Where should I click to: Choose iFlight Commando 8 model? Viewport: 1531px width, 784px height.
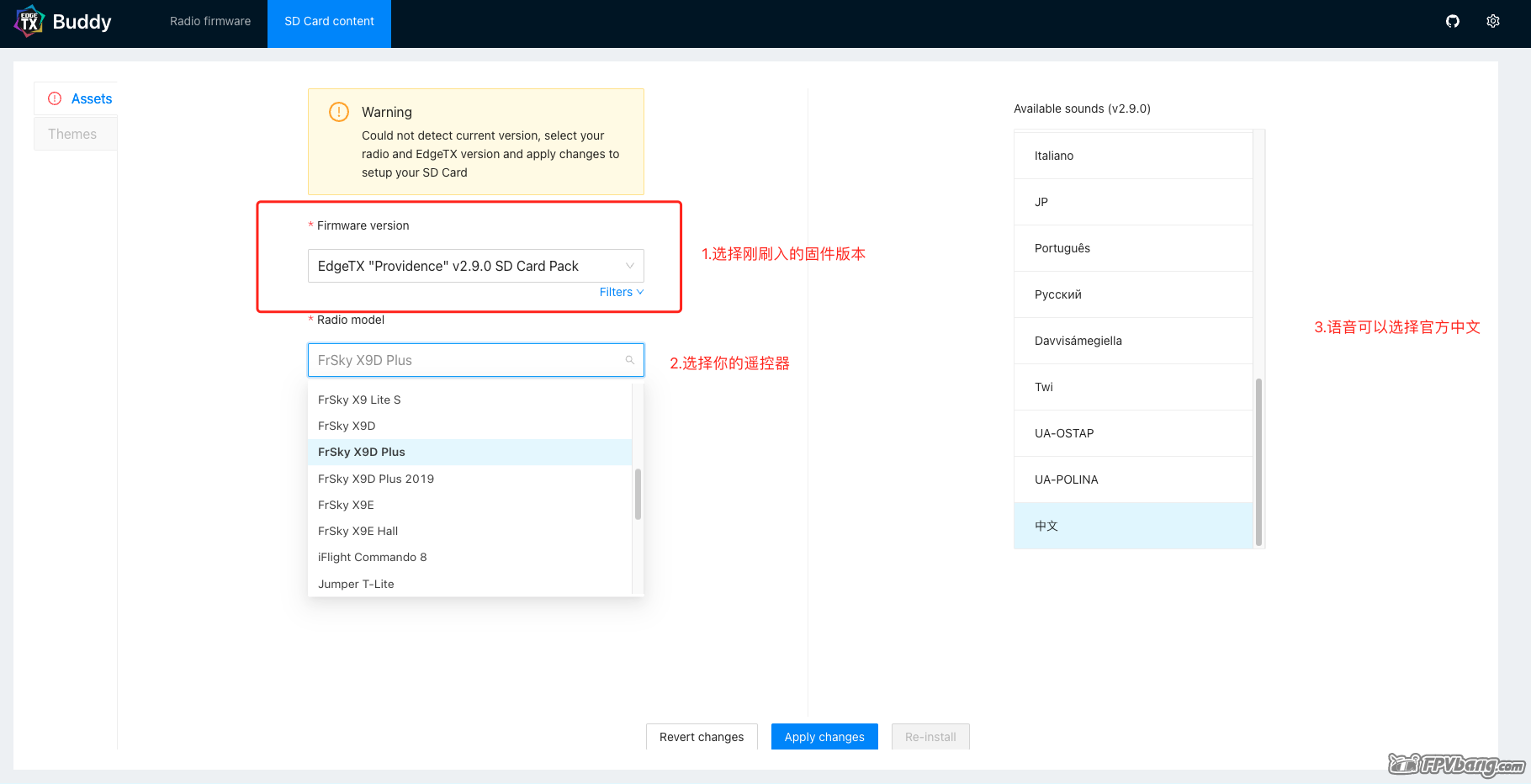click(x=469, y=557)
